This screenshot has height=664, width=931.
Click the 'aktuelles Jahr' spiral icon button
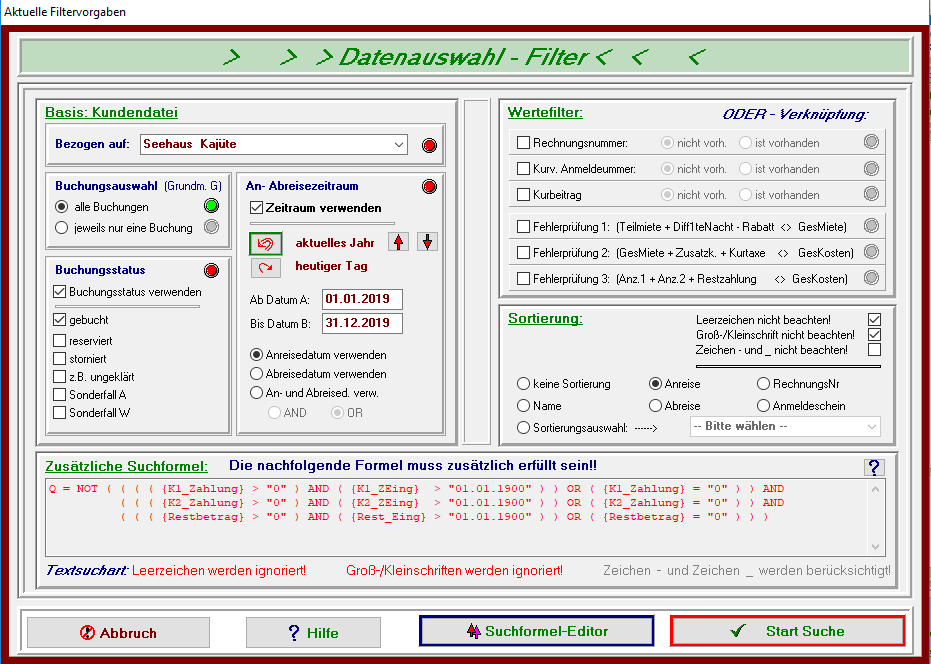click(265, 243)
